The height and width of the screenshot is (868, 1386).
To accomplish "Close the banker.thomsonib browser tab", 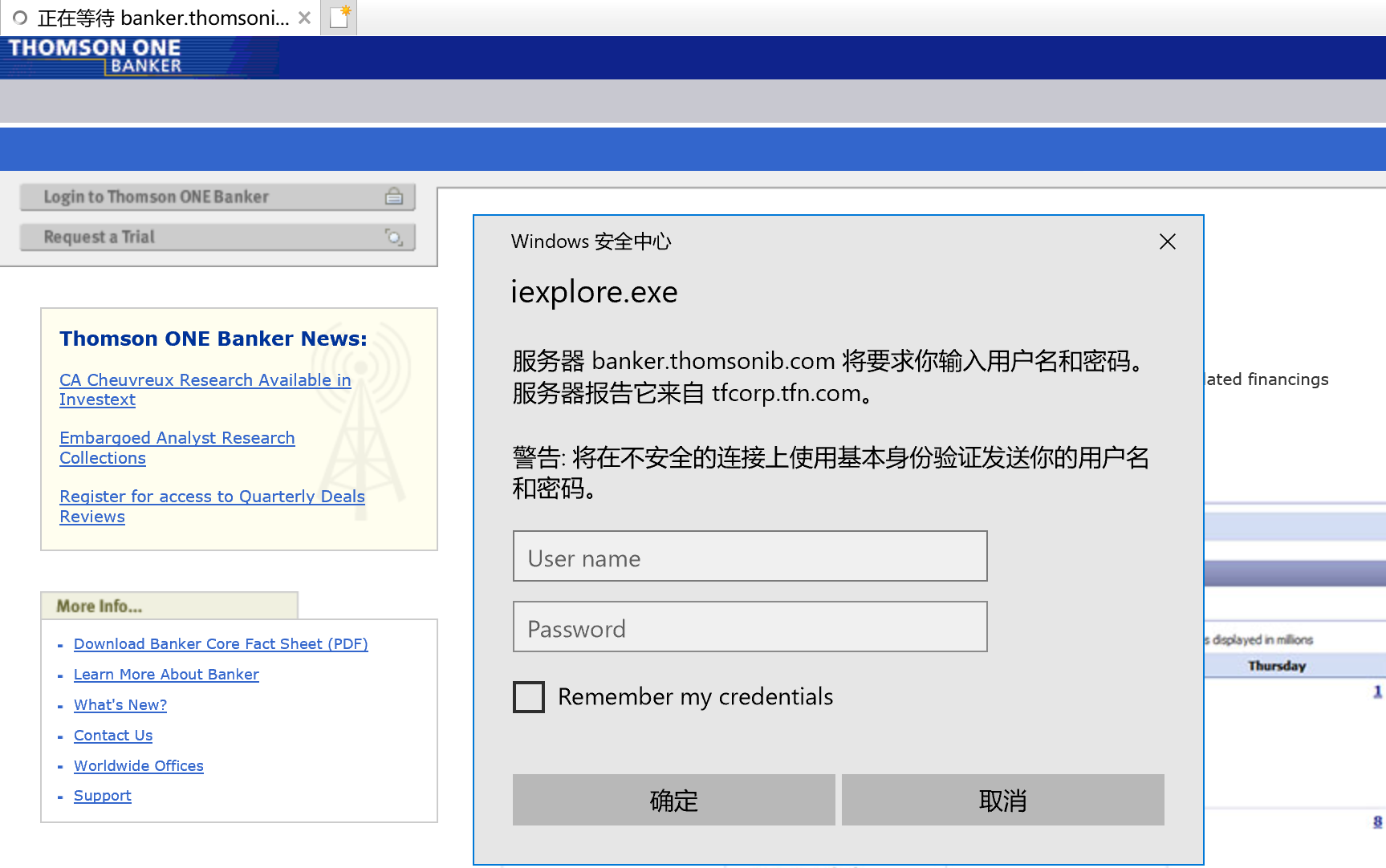I will 304,18.
